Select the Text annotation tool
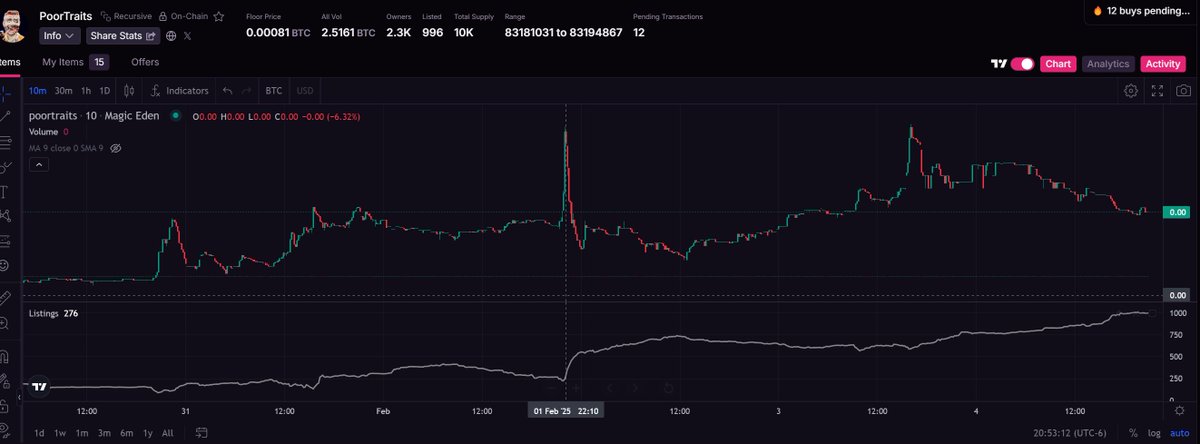1200x444 pixels. 6,191
